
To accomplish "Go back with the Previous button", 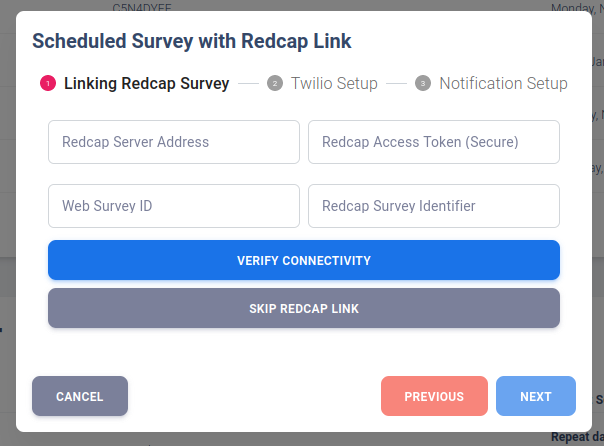I will (434, 396).
